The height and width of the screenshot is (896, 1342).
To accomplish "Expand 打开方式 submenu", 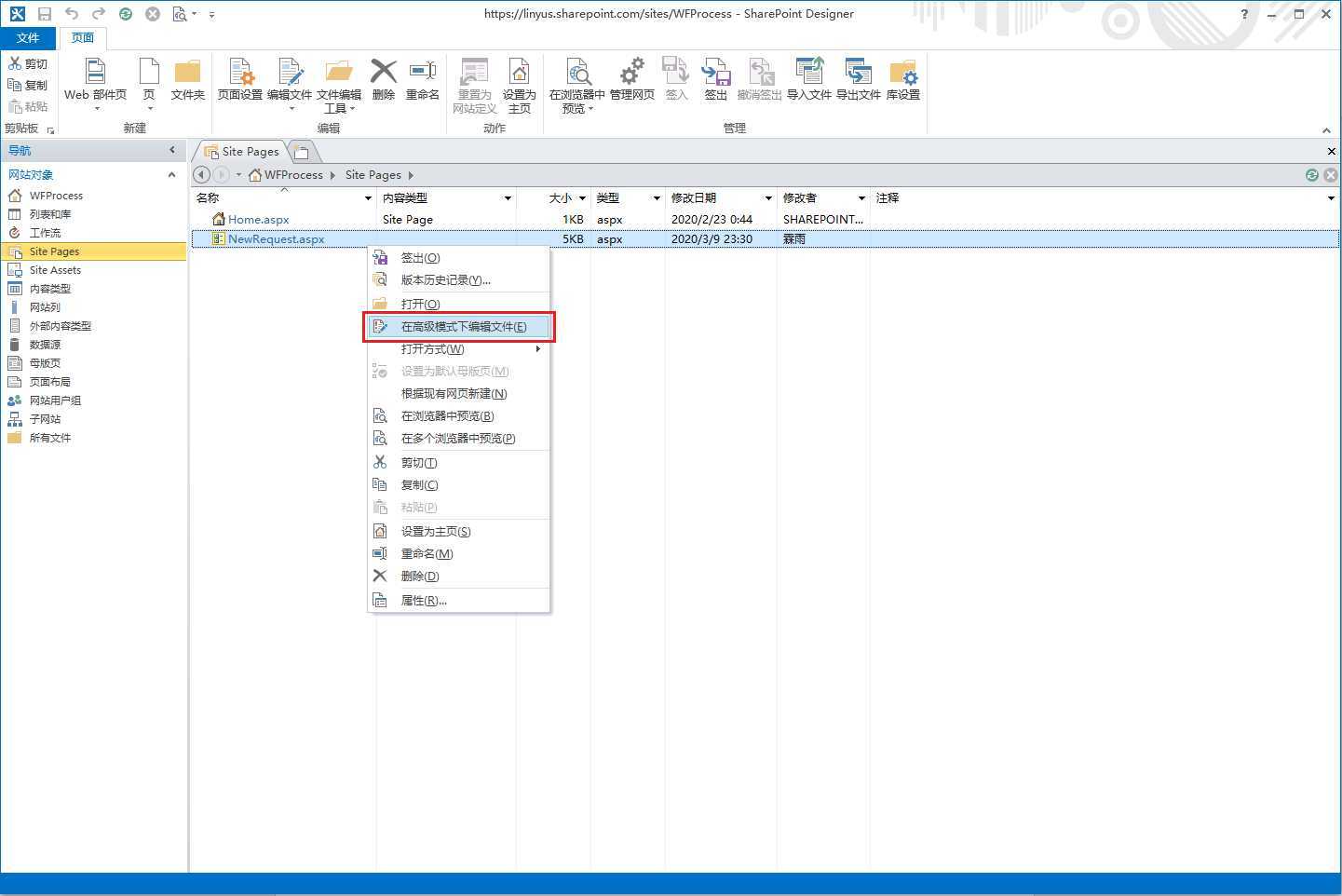I will click(x=458, y=349).
